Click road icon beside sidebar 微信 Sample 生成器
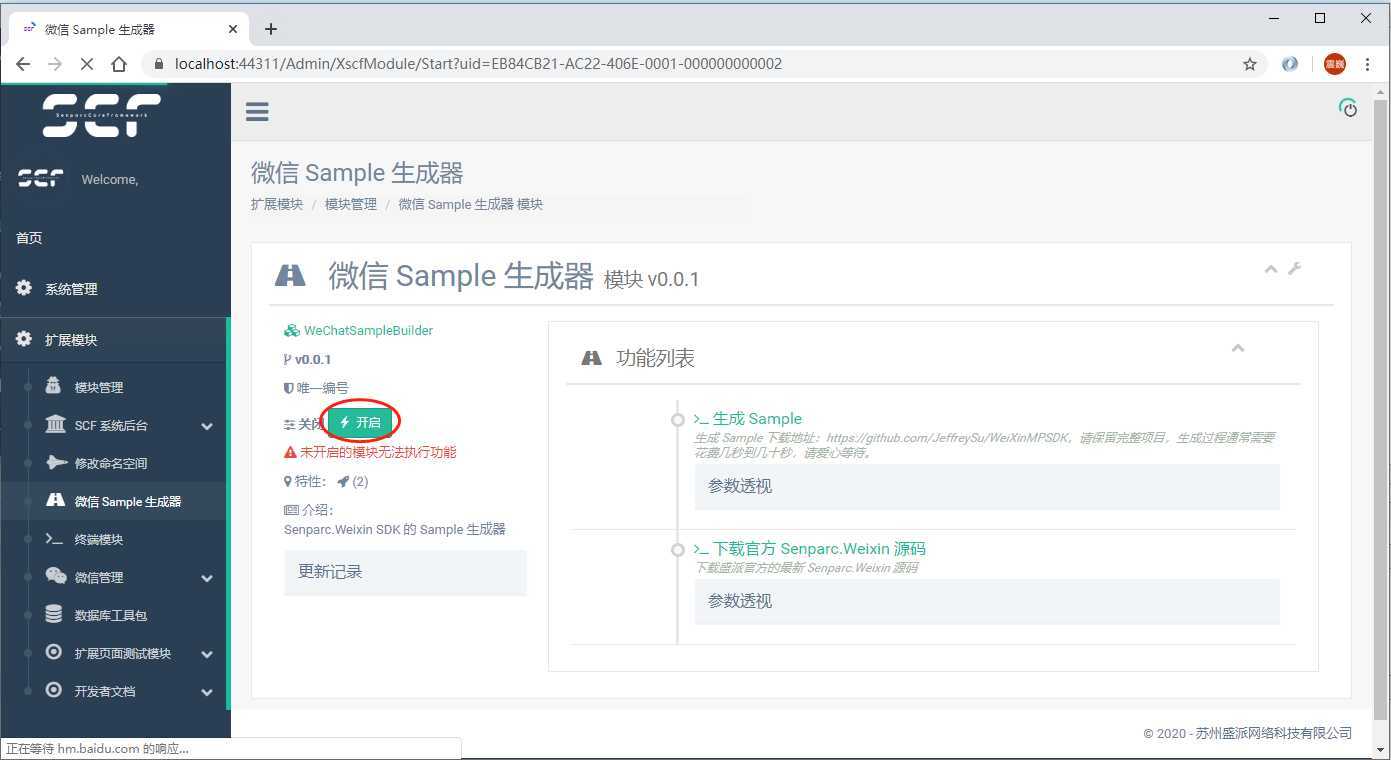The height and width of the screenshot is (760, 1391). click(x=56, y=501)
